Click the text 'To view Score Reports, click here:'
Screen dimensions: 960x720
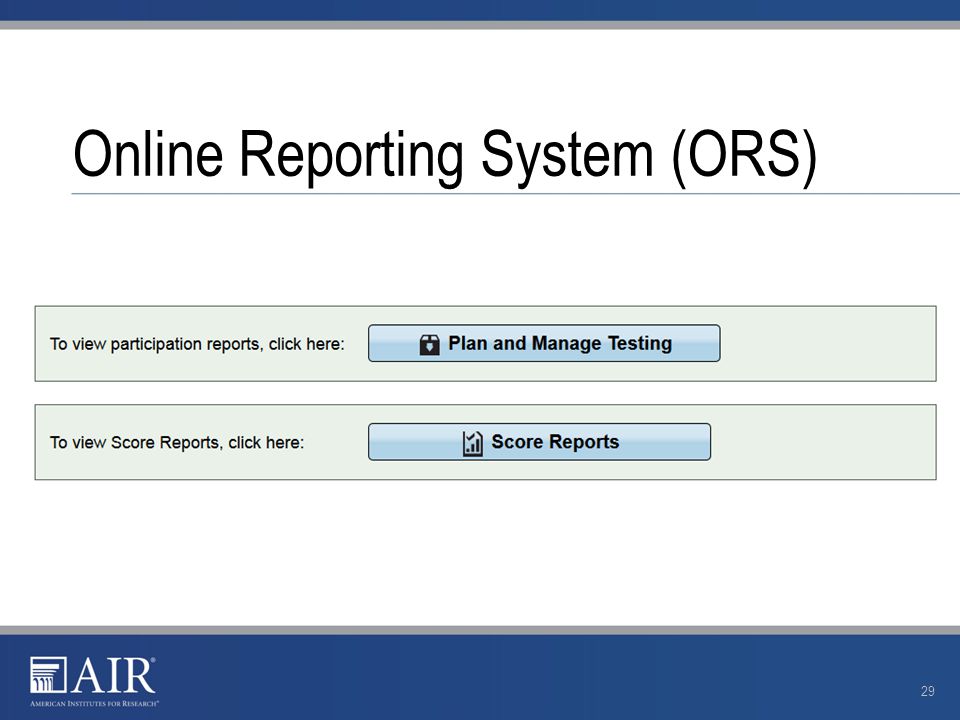(x=177, y=443)
